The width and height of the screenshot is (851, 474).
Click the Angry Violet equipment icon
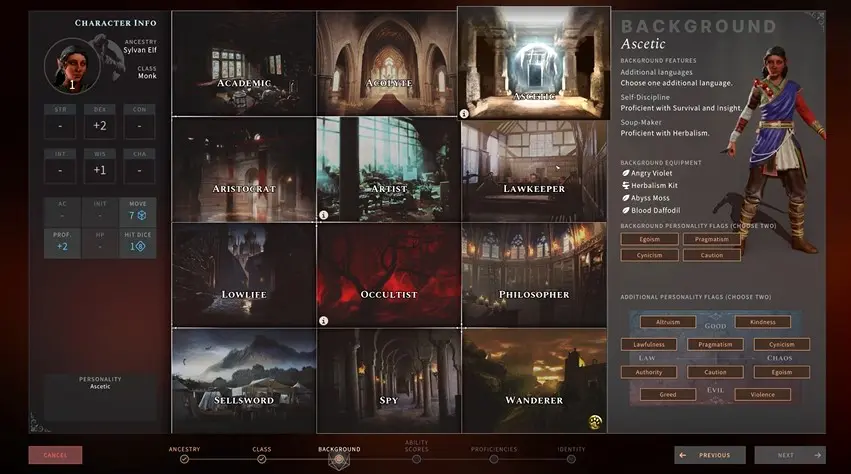pyautogui.click(x=626, y=173)
